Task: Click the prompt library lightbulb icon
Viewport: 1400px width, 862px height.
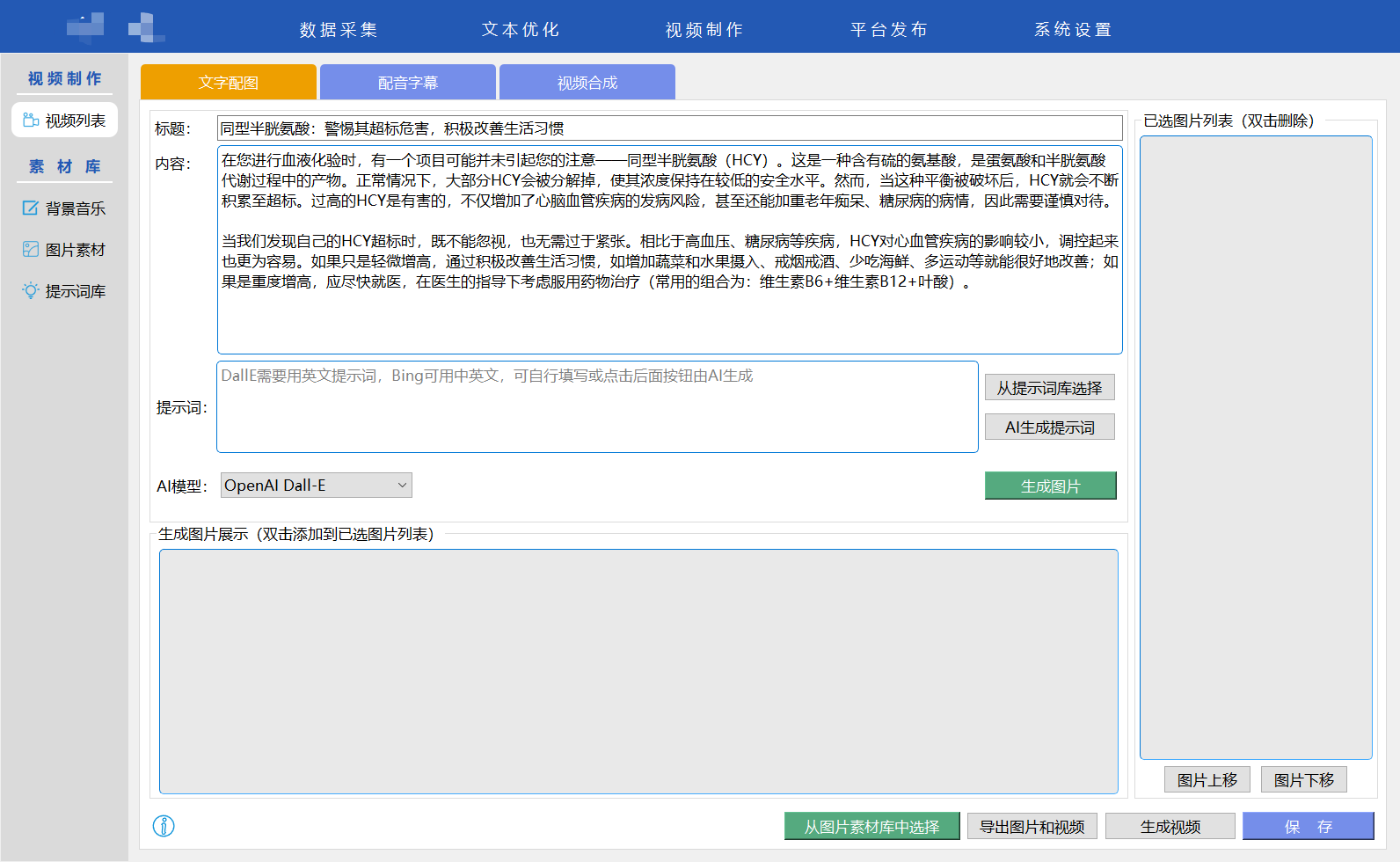Action: (x=31, y=291)
